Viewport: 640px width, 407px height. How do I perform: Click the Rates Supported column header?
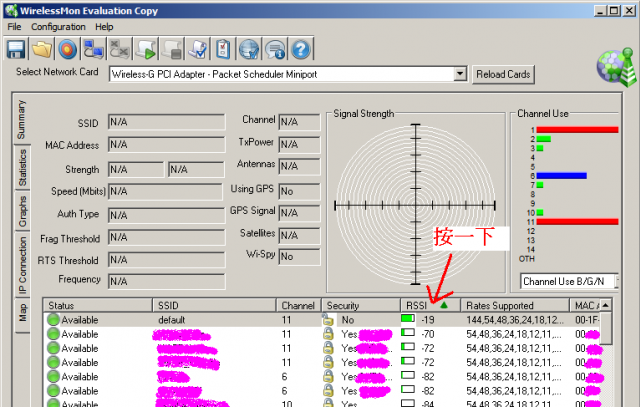coord(515,305)
